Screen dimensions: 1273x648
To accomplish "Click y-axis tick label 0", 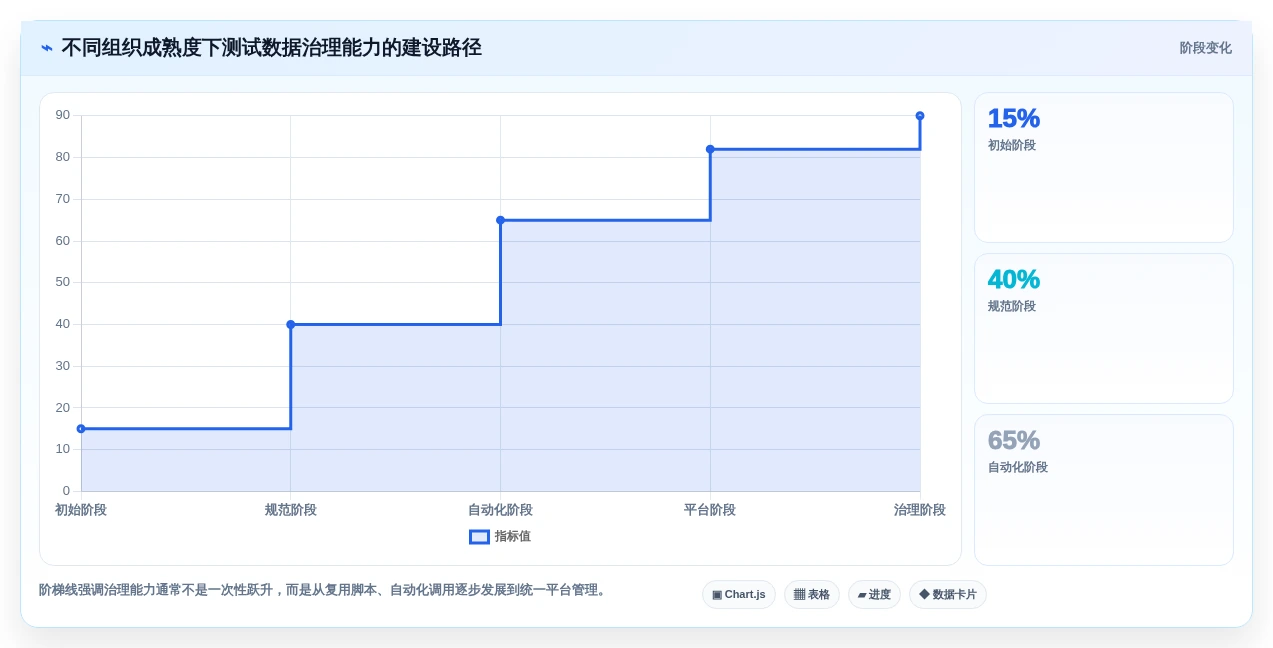I will (x=67, y=491).
